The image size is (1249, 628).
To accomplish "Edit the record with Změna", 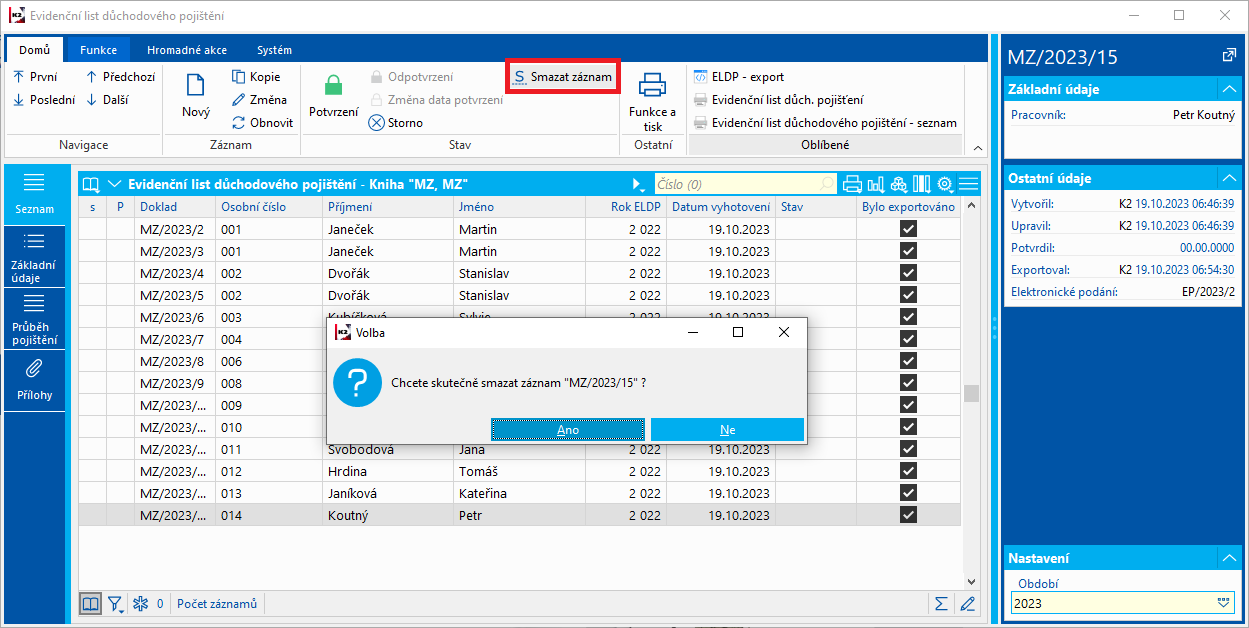I will 259,99.
